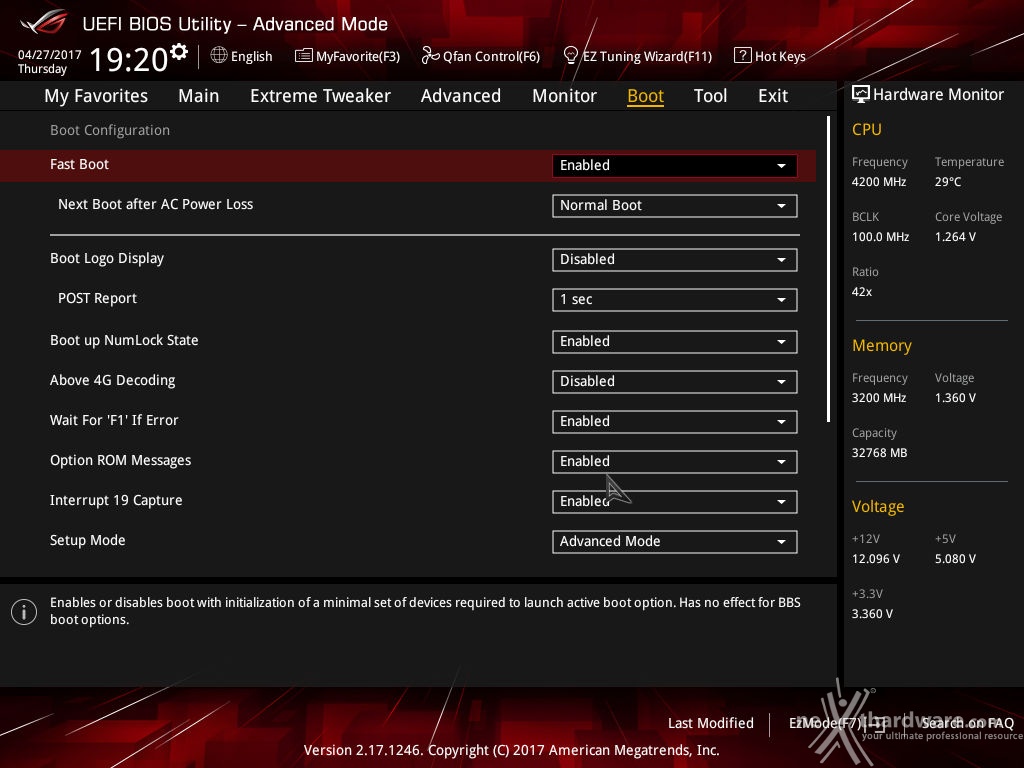Launch Qfan Control(F6) text
1024x768 pixels.
point(491,56)
